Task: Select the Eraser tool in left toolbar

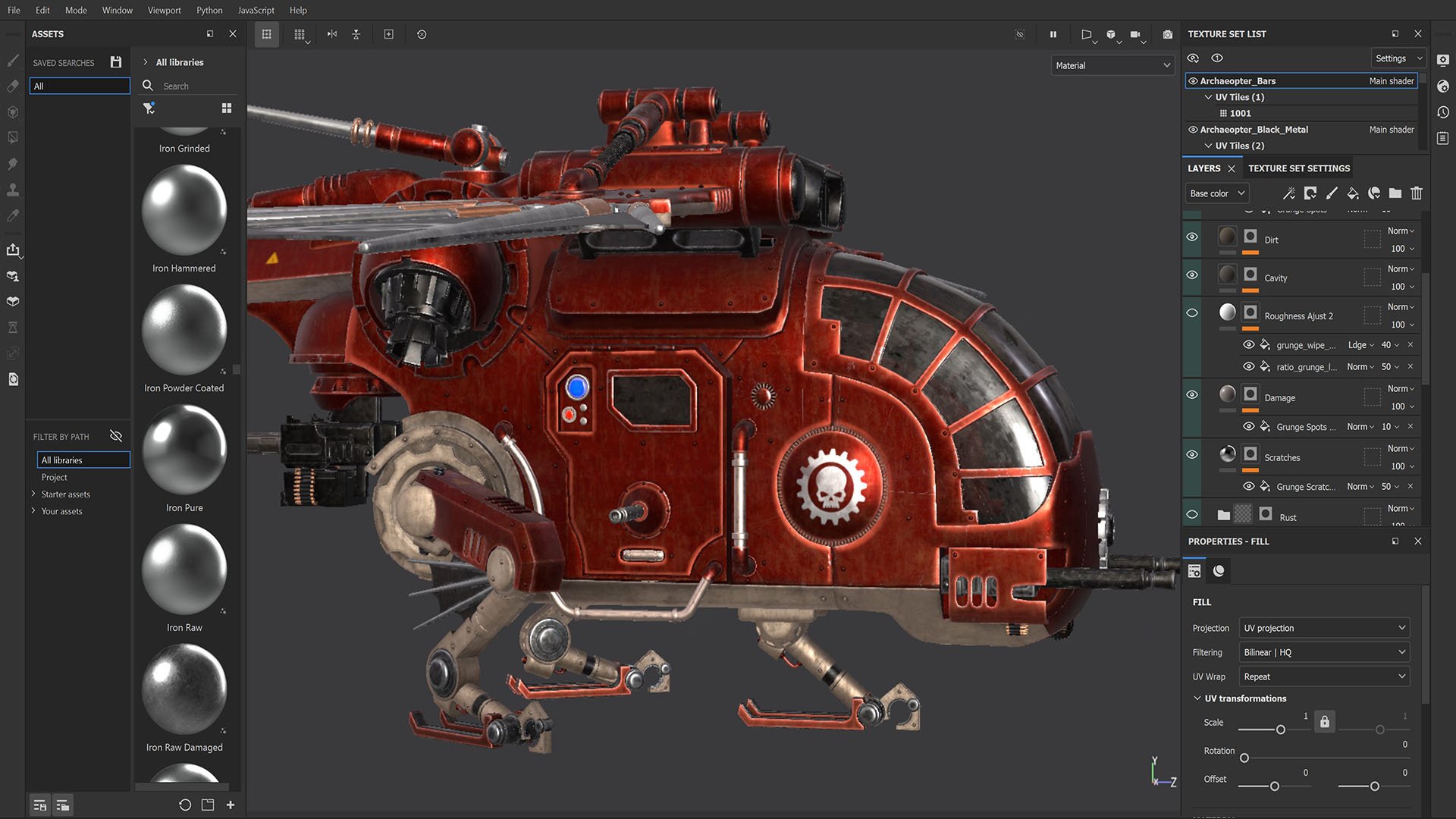Action: [13, 86]
